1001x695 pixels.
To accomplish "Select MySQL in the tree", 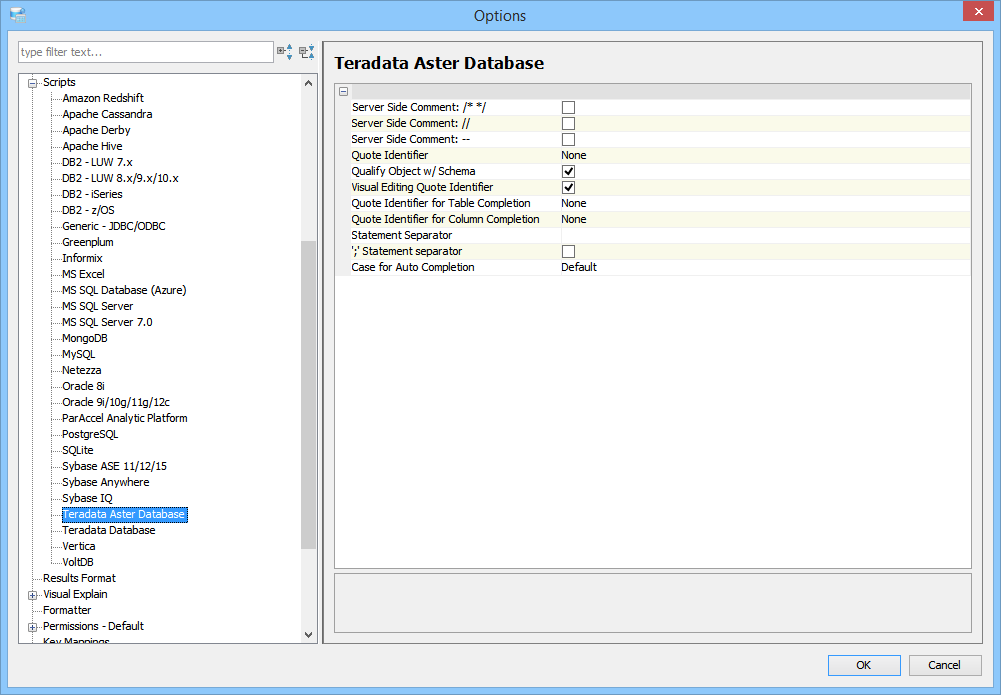I will (79, 354).
